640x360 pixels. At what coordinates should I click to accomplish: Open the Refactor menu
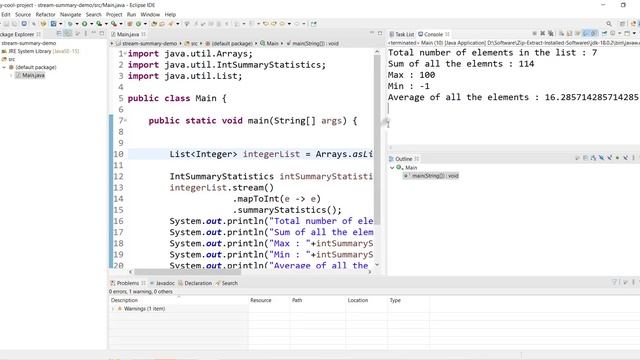coord(45,14)
